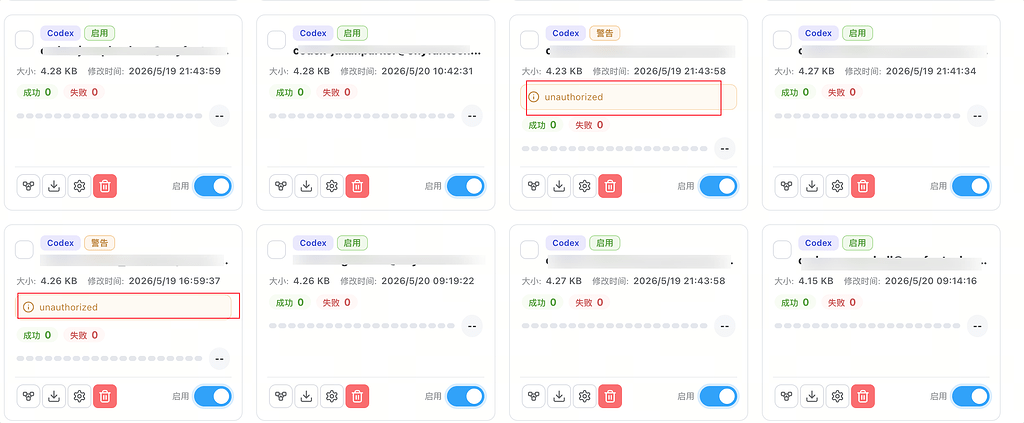Click unauthorized message on 16:59:37 card

point(124,307)
